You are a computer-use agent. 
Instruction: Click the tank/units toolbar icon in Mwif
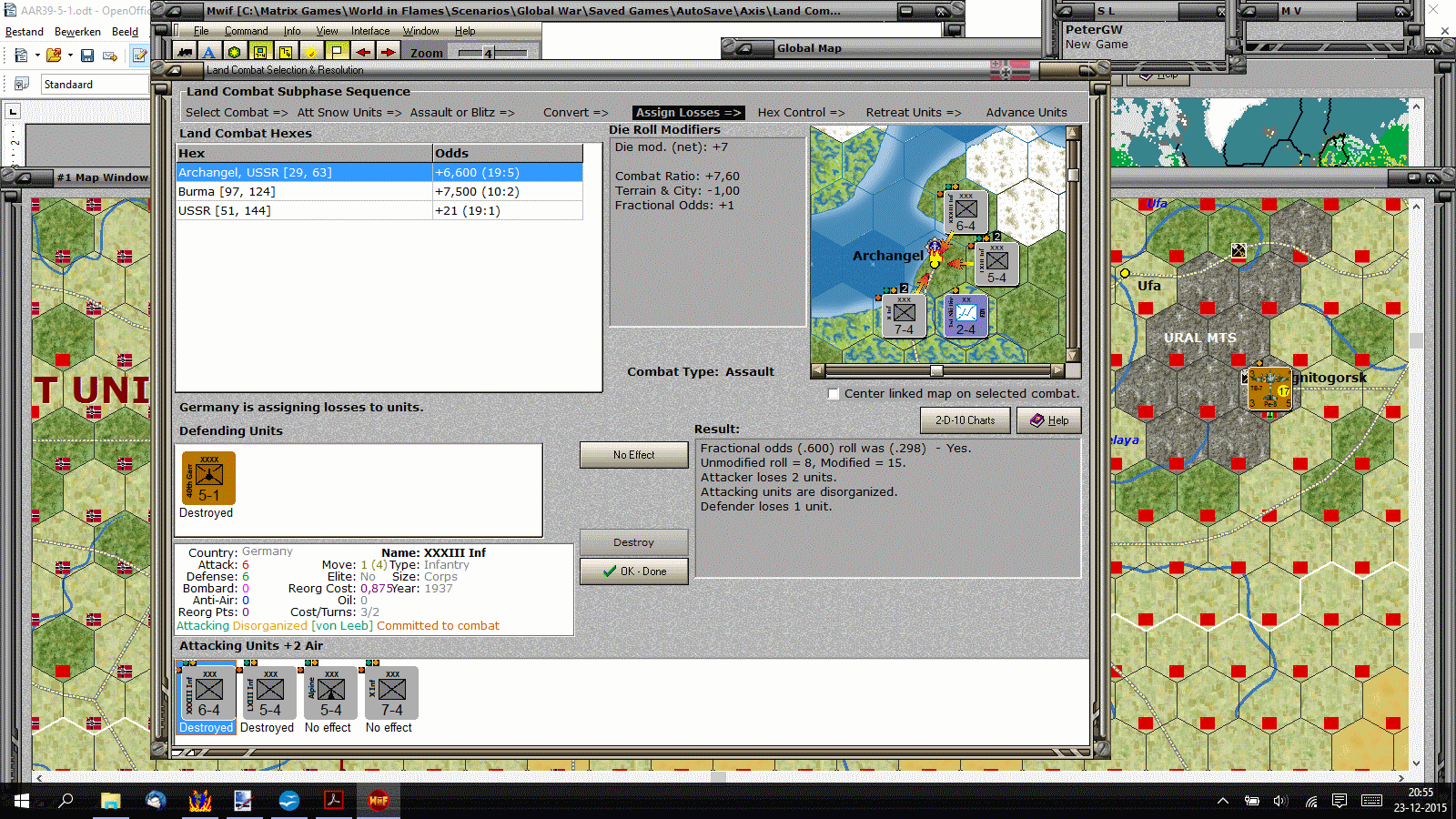click(x=185, y=52)
